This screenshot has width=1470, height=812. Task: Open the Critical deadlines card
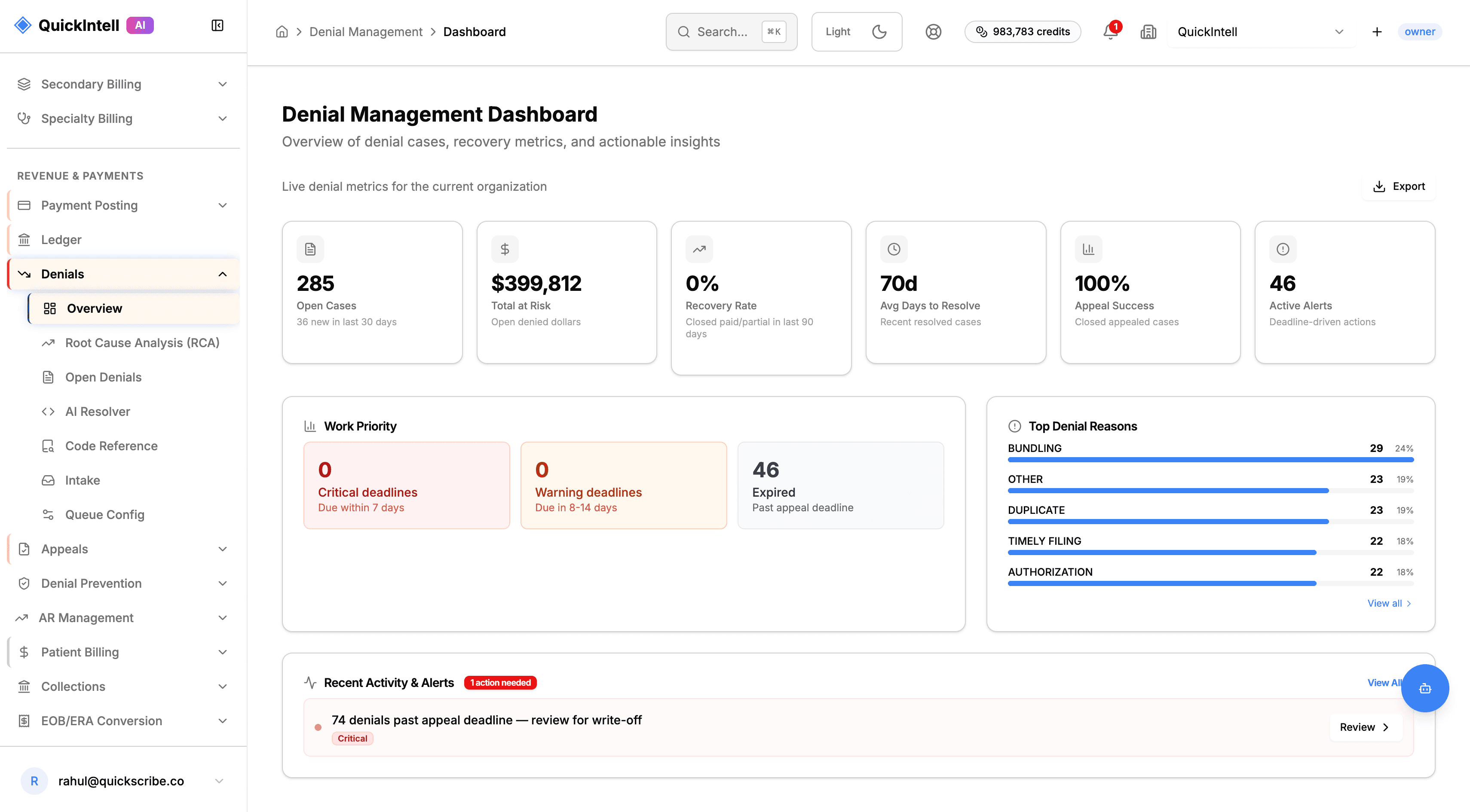406,485
